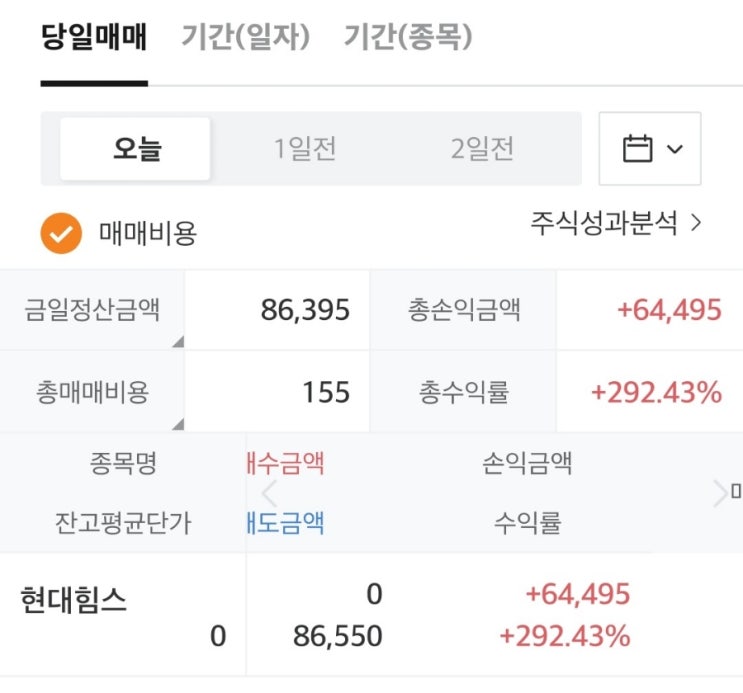Select the 오늘 period option
The height and width of the screenshot is (693, 743).
[136, 149]
